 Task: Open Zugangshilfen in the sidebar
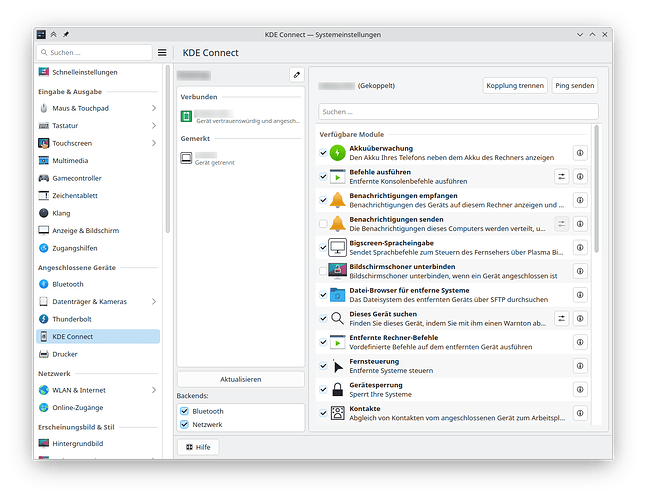(x=98, y=248)
